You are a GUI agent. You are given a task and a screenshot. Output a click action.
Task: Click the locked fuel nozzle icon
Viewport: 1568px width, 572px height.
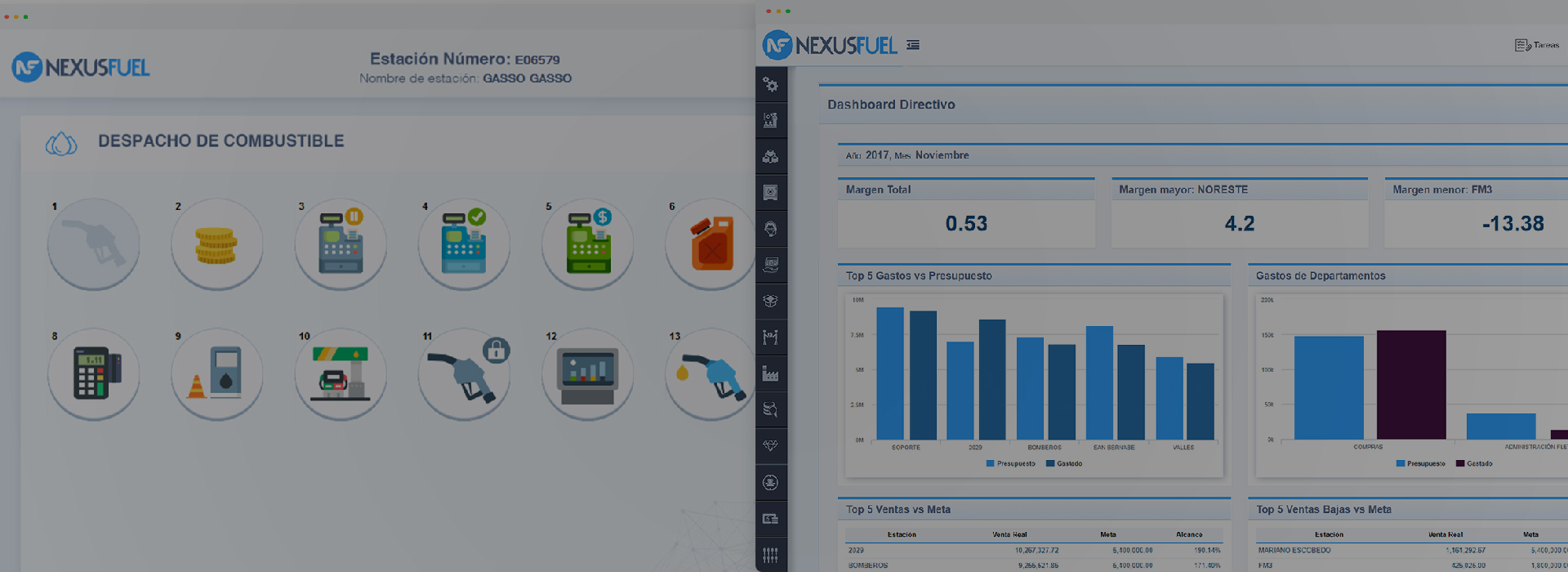click(x=464, y=374)
